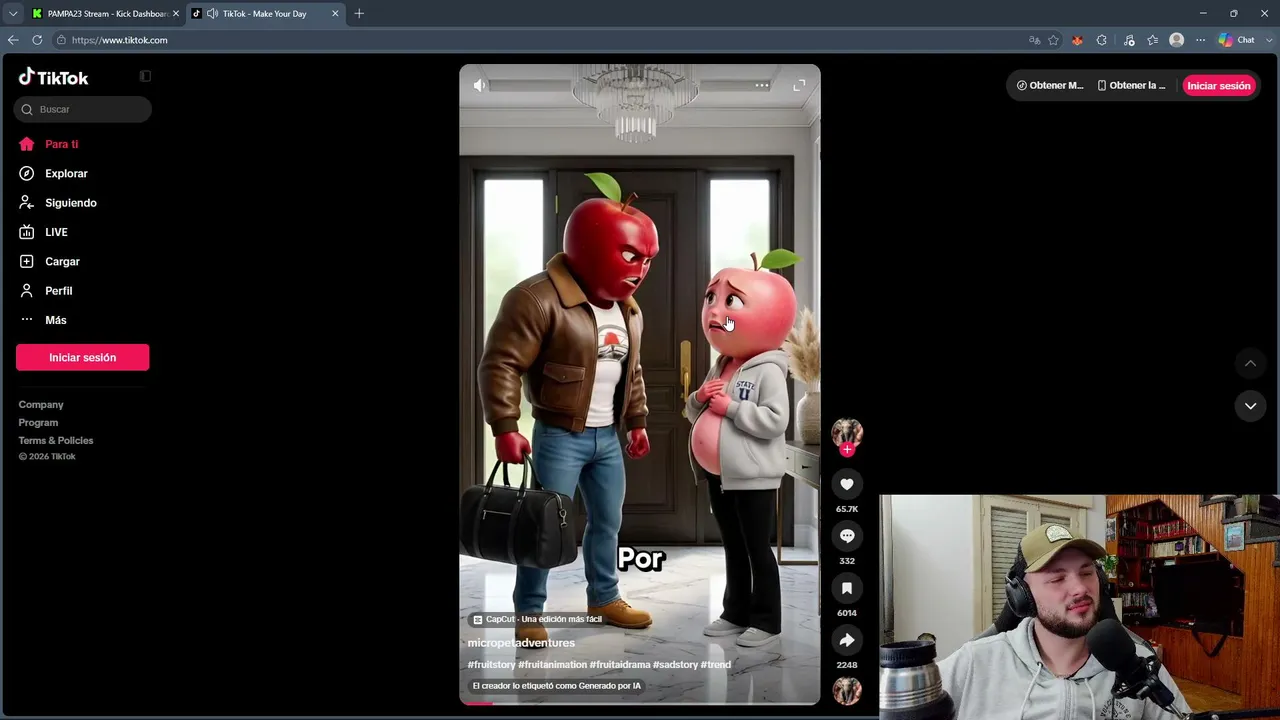Reload the current page
This screenshot has width=1280, height=720.
click(37, 40)
